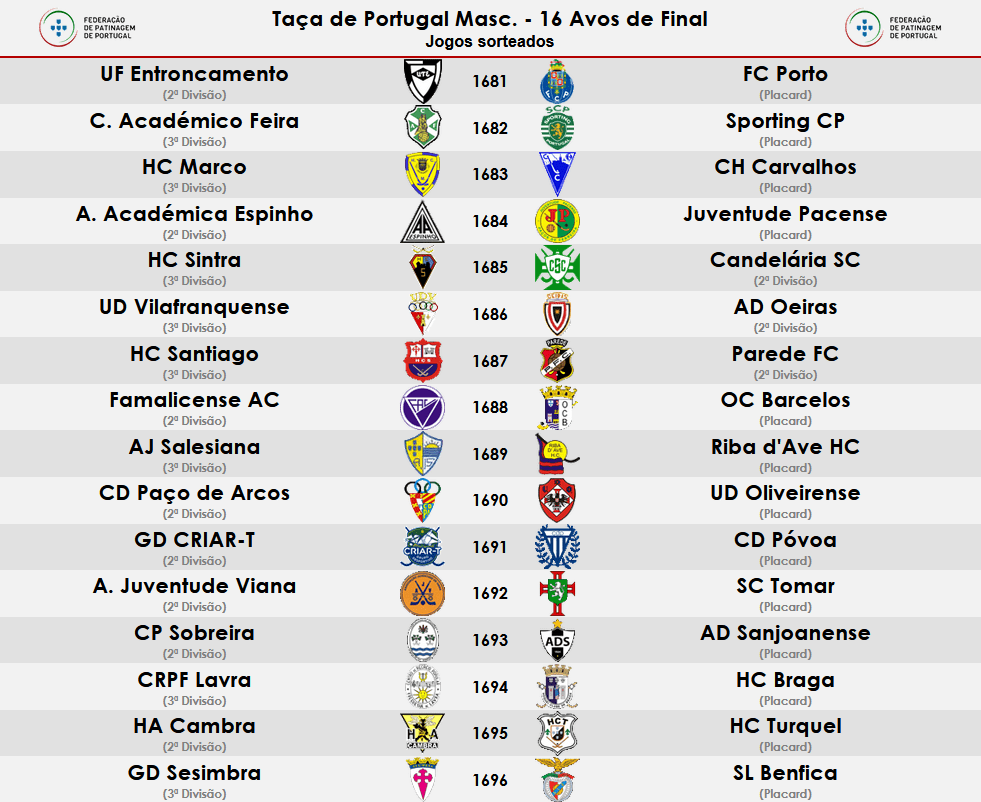981x802 pixels.
Task: Click the Juventude Pacense round crest
Action: (557, 221)
